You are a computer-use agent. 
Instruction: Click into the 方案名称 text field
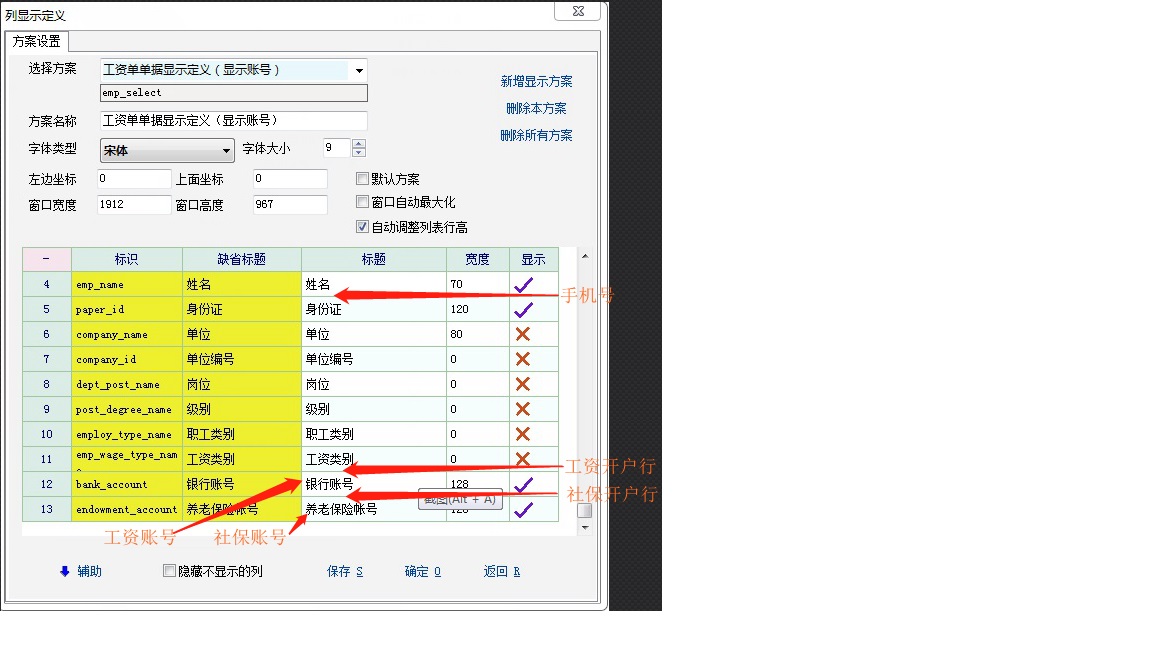click(234, 121)
